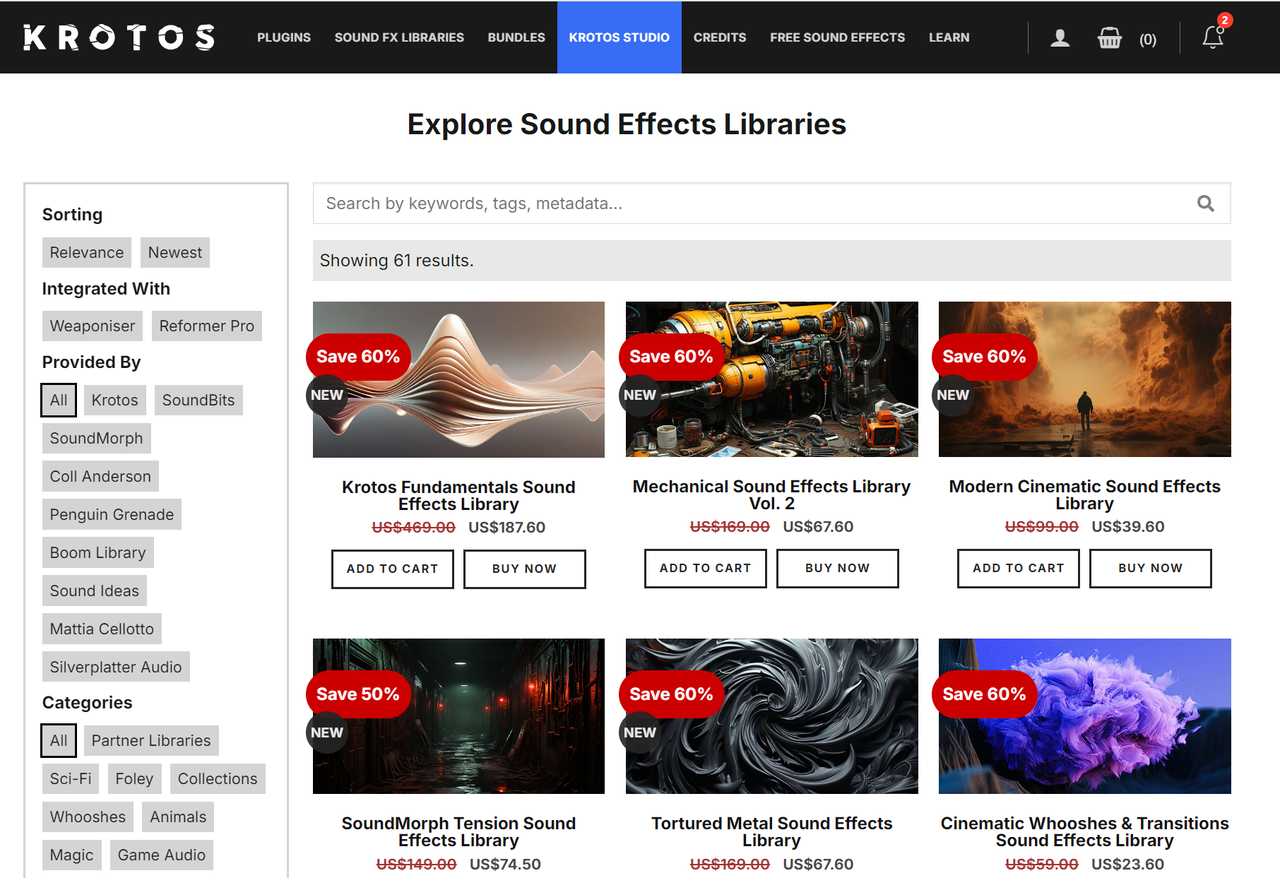This screenshot has height=878, width=1280.
Task: Open the PLUGINS menu item
Action: click(x=284, y=37)
